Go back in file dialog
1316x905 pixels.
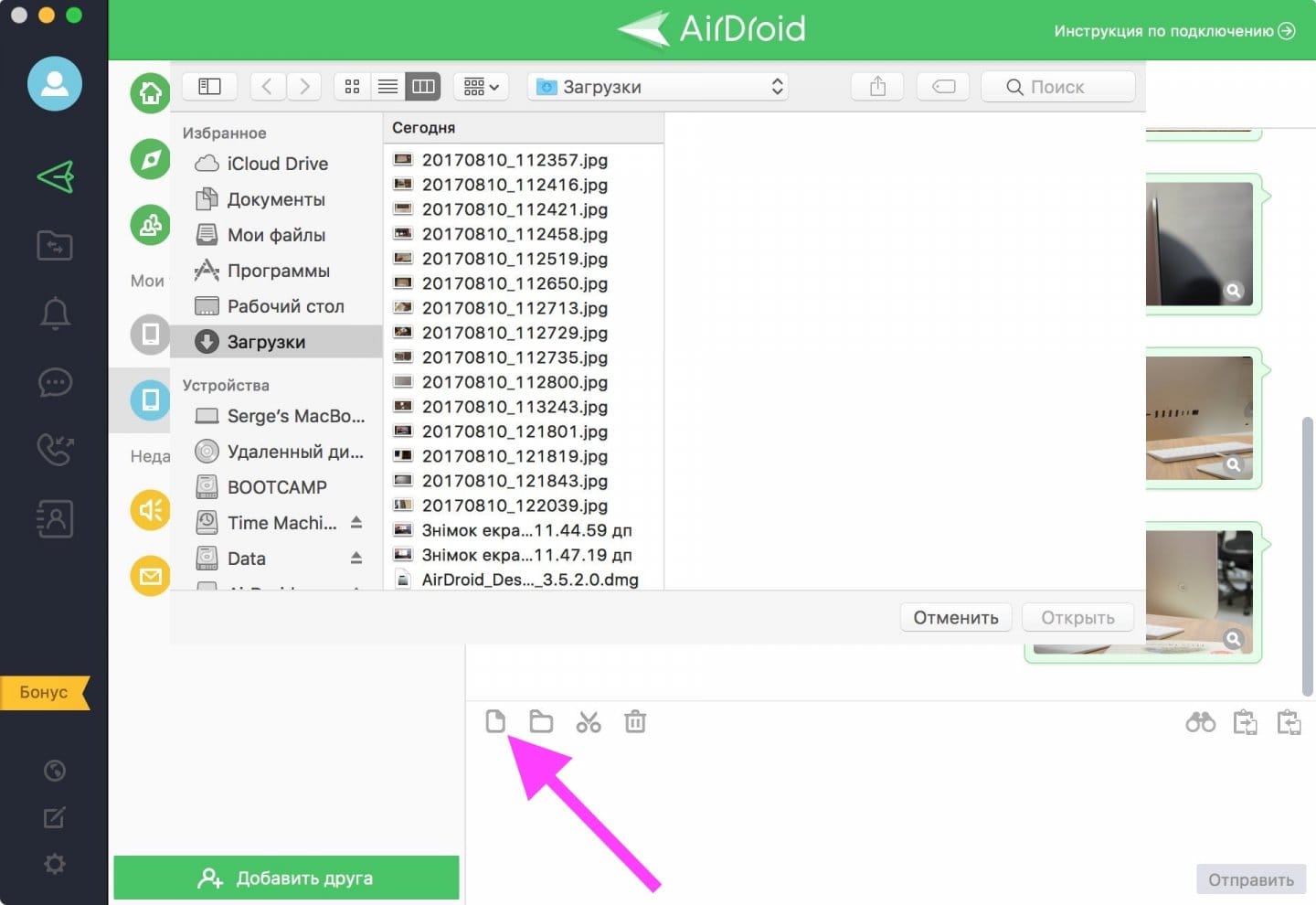coord(267,86)
